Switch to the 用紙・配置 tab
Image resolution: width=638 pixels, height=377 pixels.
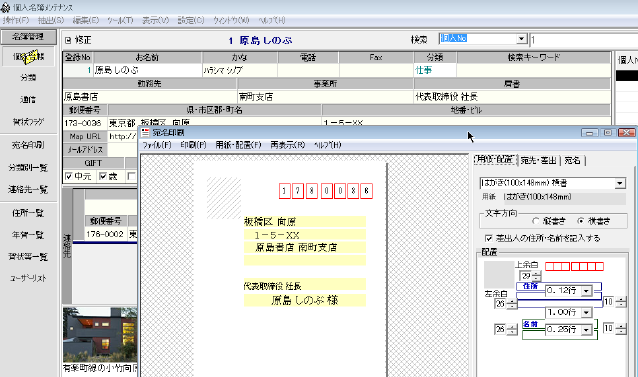(x=496, y=160)
